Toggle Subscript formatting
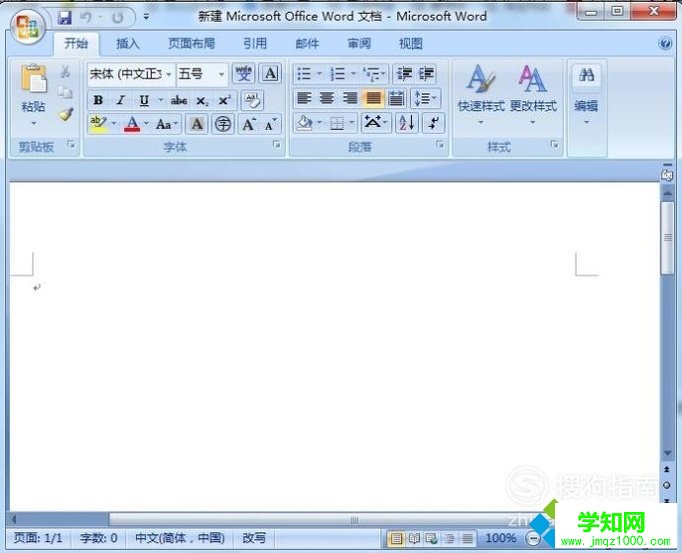This screenshot has width=682, height=553. [202, 101]
